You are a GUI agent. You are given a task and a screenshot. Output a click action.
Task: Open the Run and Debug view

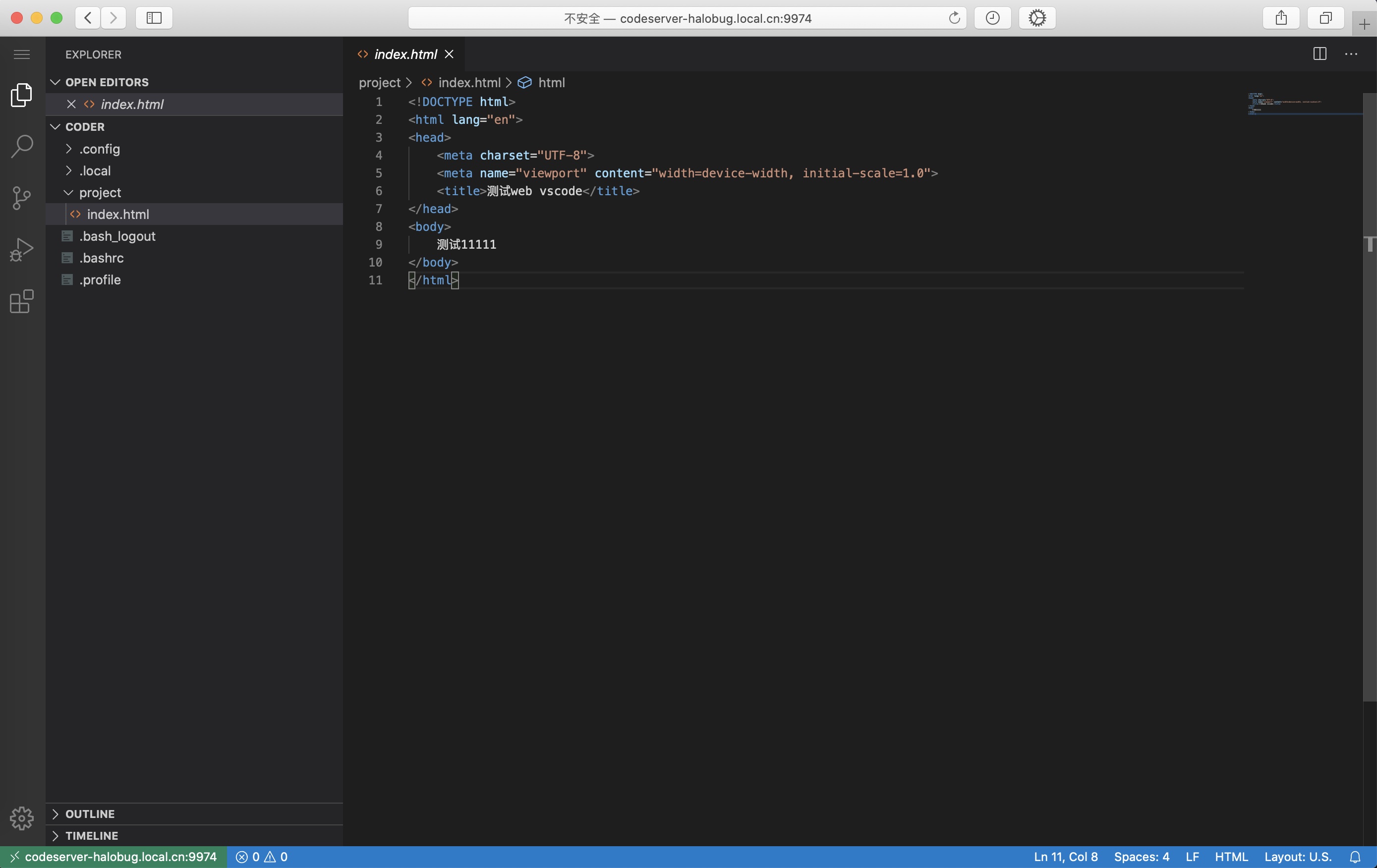tap(21, 250)
